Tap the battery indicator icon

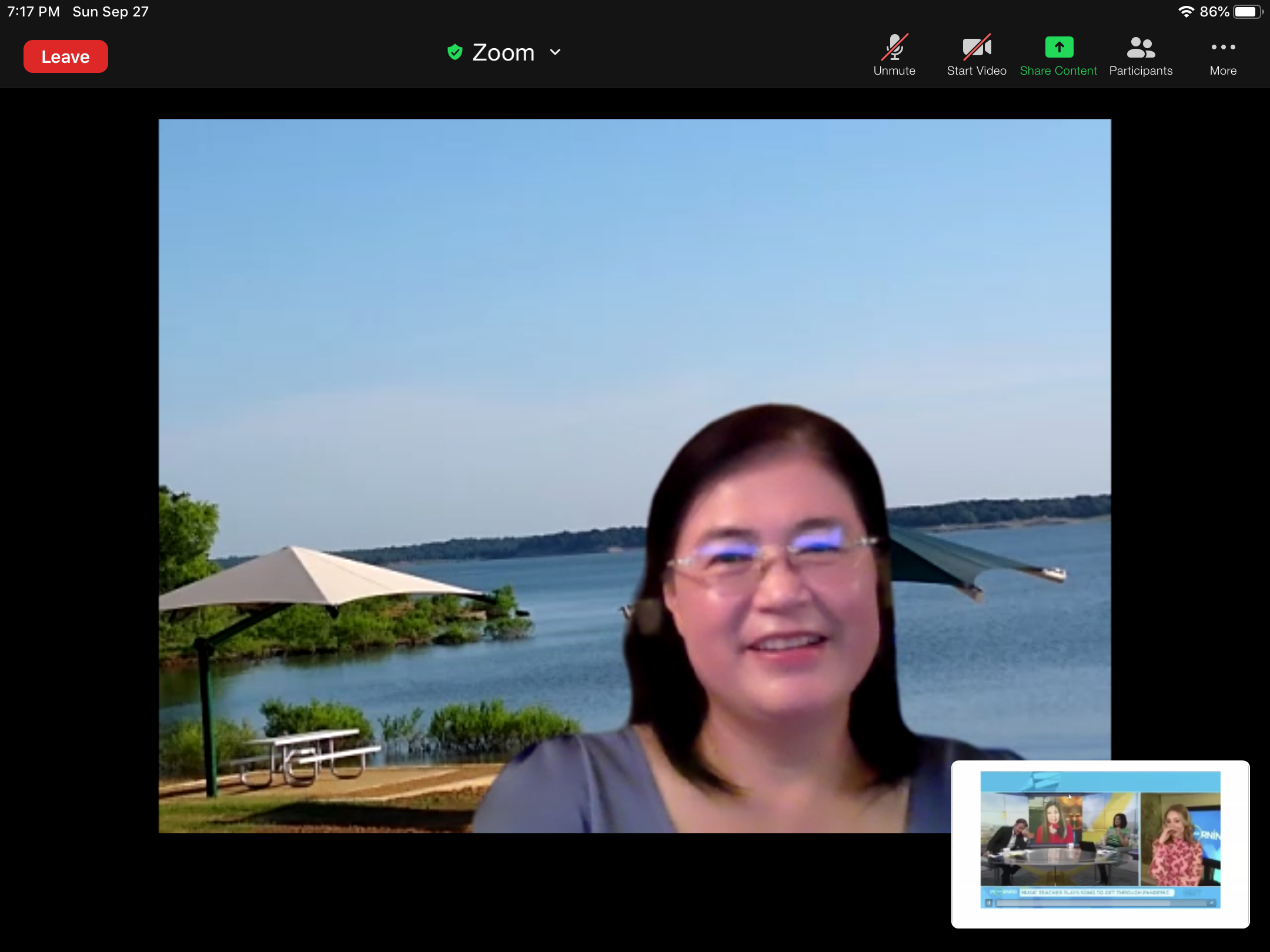(x=1248, y=12)
